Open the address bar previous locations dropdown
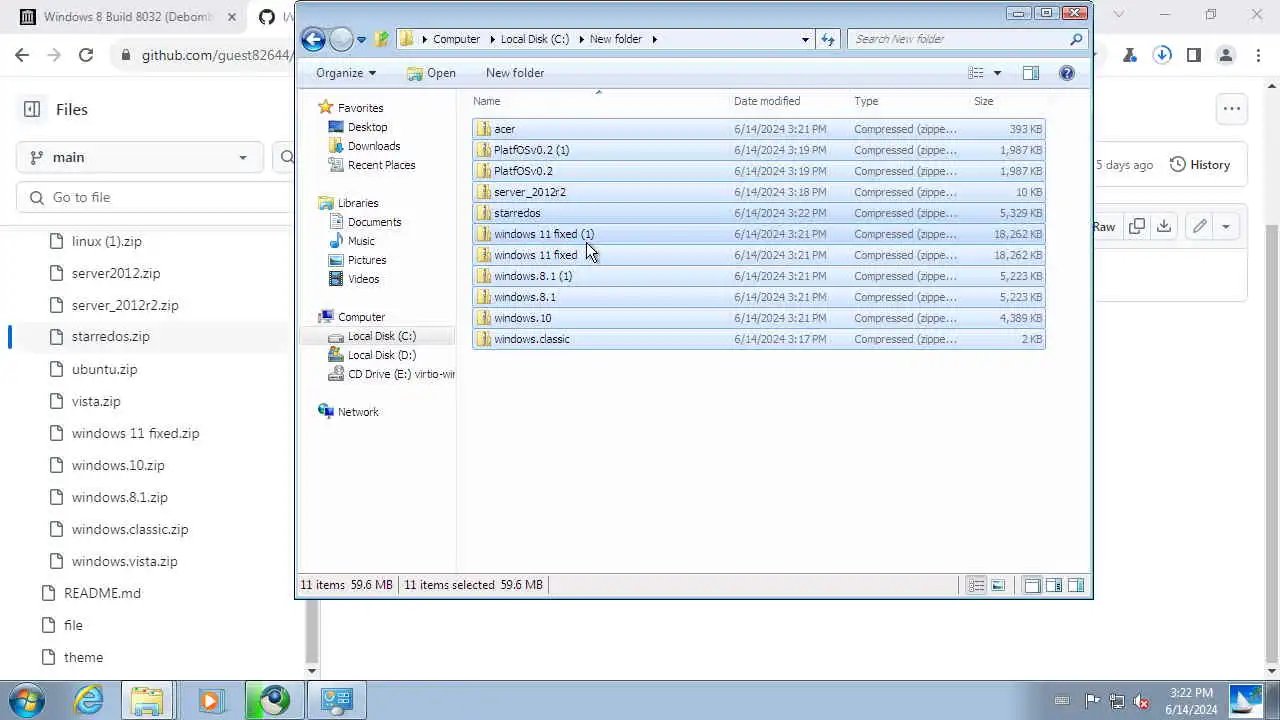 click(x=805, y=39)
